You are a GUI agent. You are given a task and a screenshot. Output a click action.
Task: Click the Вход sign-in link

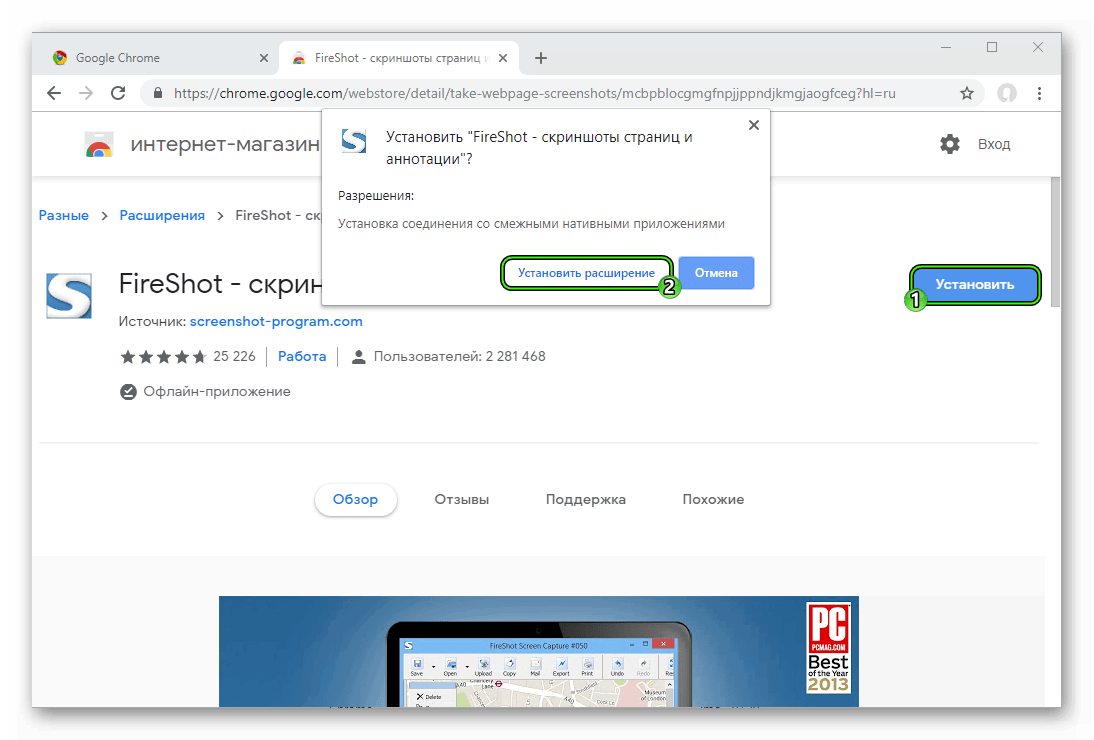point(994,144)
